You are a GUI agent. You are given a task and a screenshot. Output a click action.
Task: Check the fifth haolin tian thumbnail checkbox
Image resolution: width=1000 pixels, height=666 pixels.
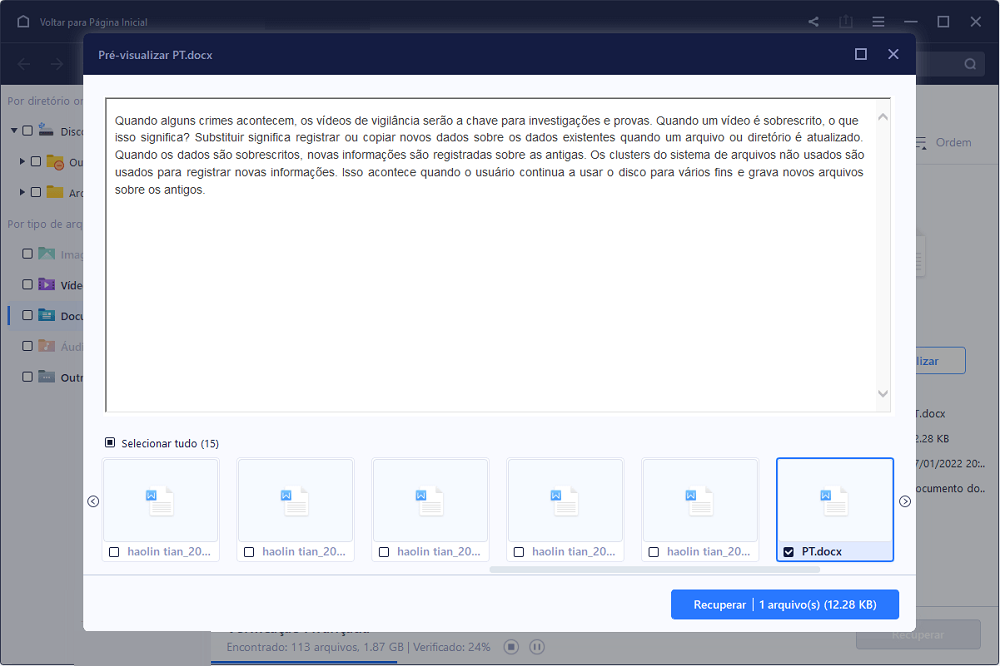click(654, 552)
